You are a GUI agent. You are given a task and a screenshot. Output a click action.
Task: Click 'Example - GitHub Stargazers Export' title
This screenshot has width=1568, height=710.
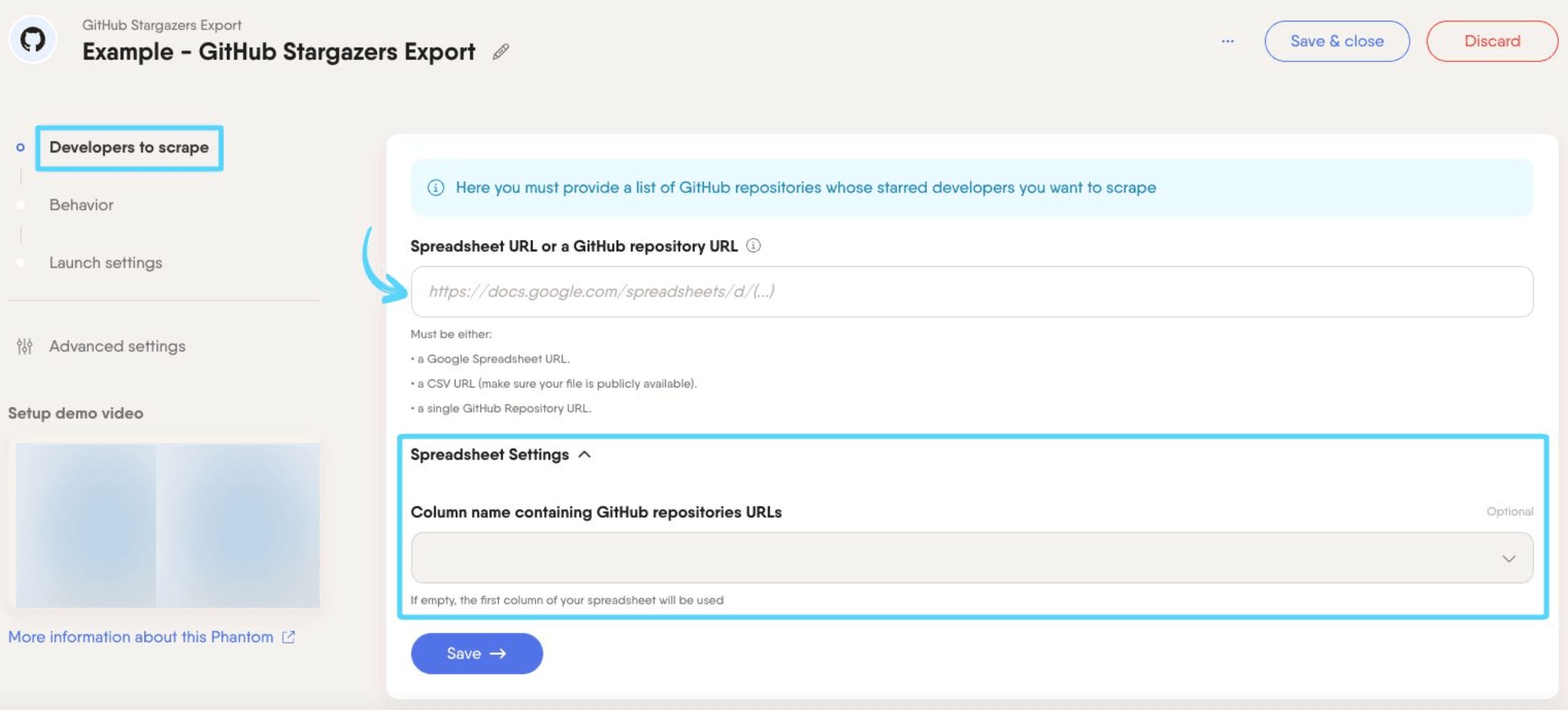click(279, 52)
